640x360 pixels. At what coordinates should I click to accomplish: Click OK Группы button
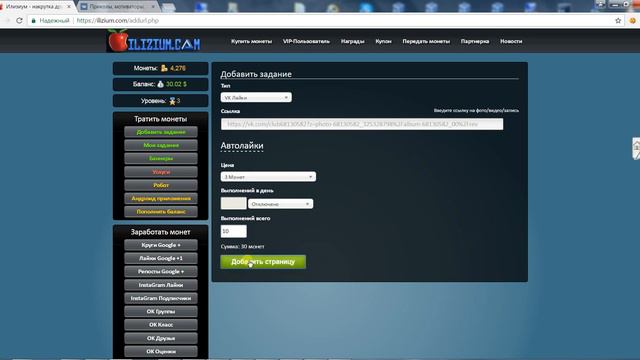click(x=161, y=311)
